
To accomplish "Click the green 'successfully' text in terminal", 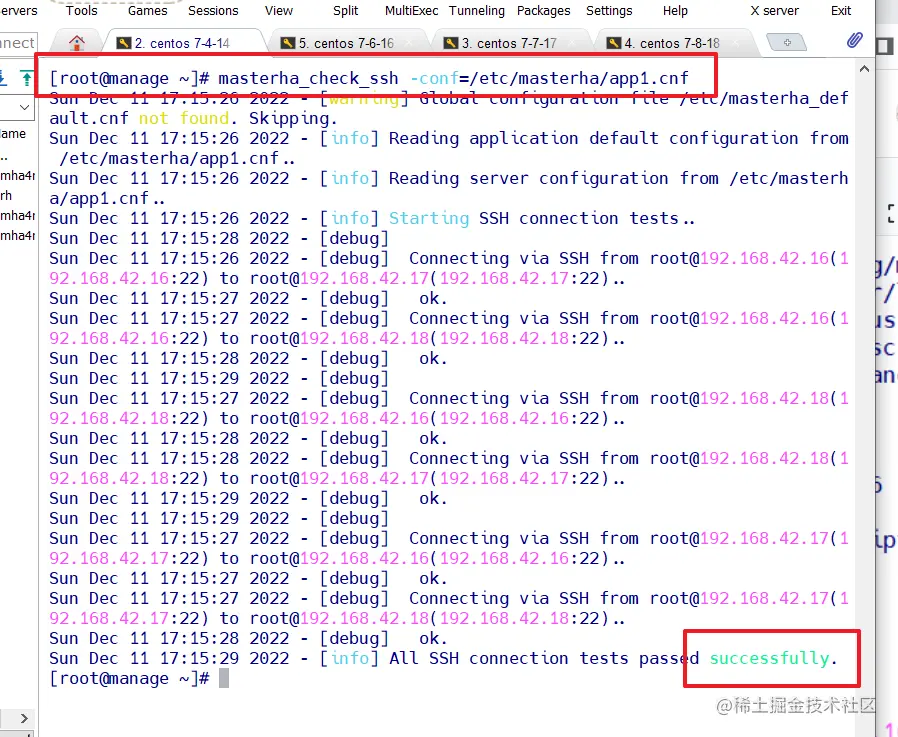I will (769, 659).
